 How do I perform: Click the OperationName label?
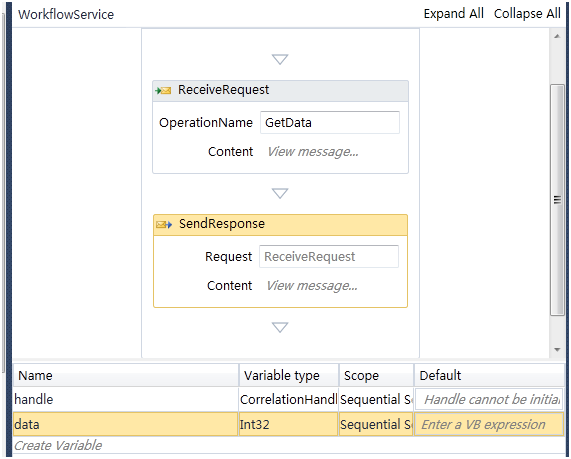point(206,123)
